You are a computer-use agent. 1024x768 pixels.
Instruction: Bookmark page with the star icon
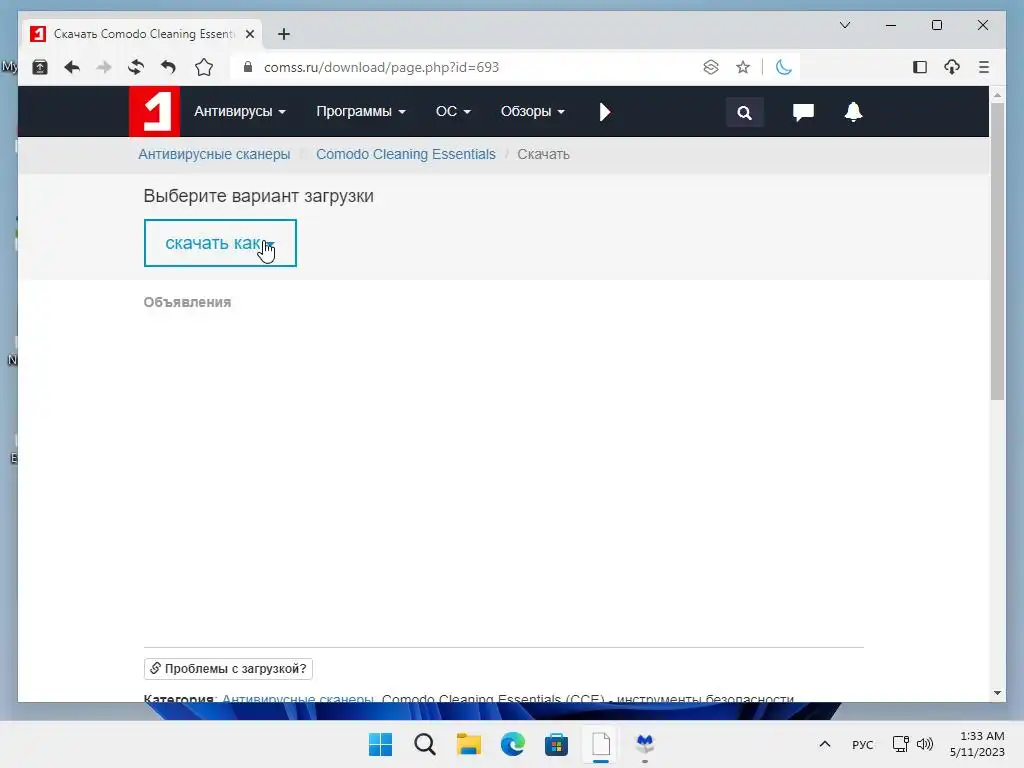tap(743, 67)
